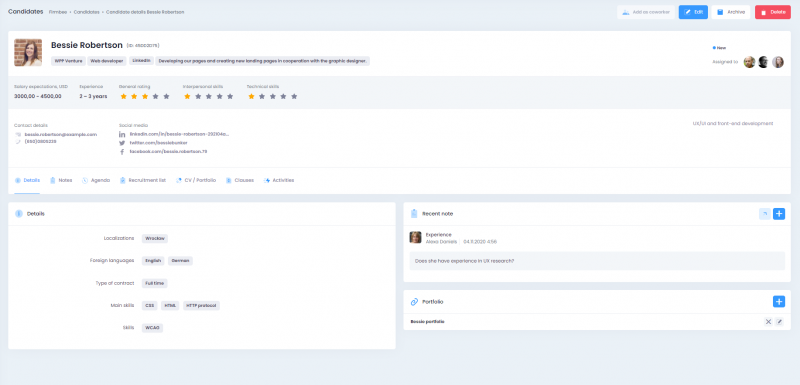The height and width of the screenshot is (385, 800).
Task: Set Technical skills to four stars
Action: click(x=283, y=96)
